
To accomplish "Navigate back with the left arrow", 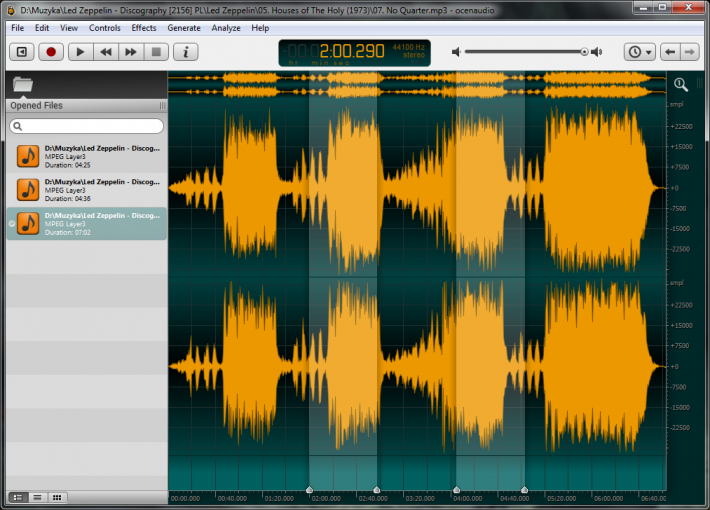I will pyautogui.click(x=670, y=52).
